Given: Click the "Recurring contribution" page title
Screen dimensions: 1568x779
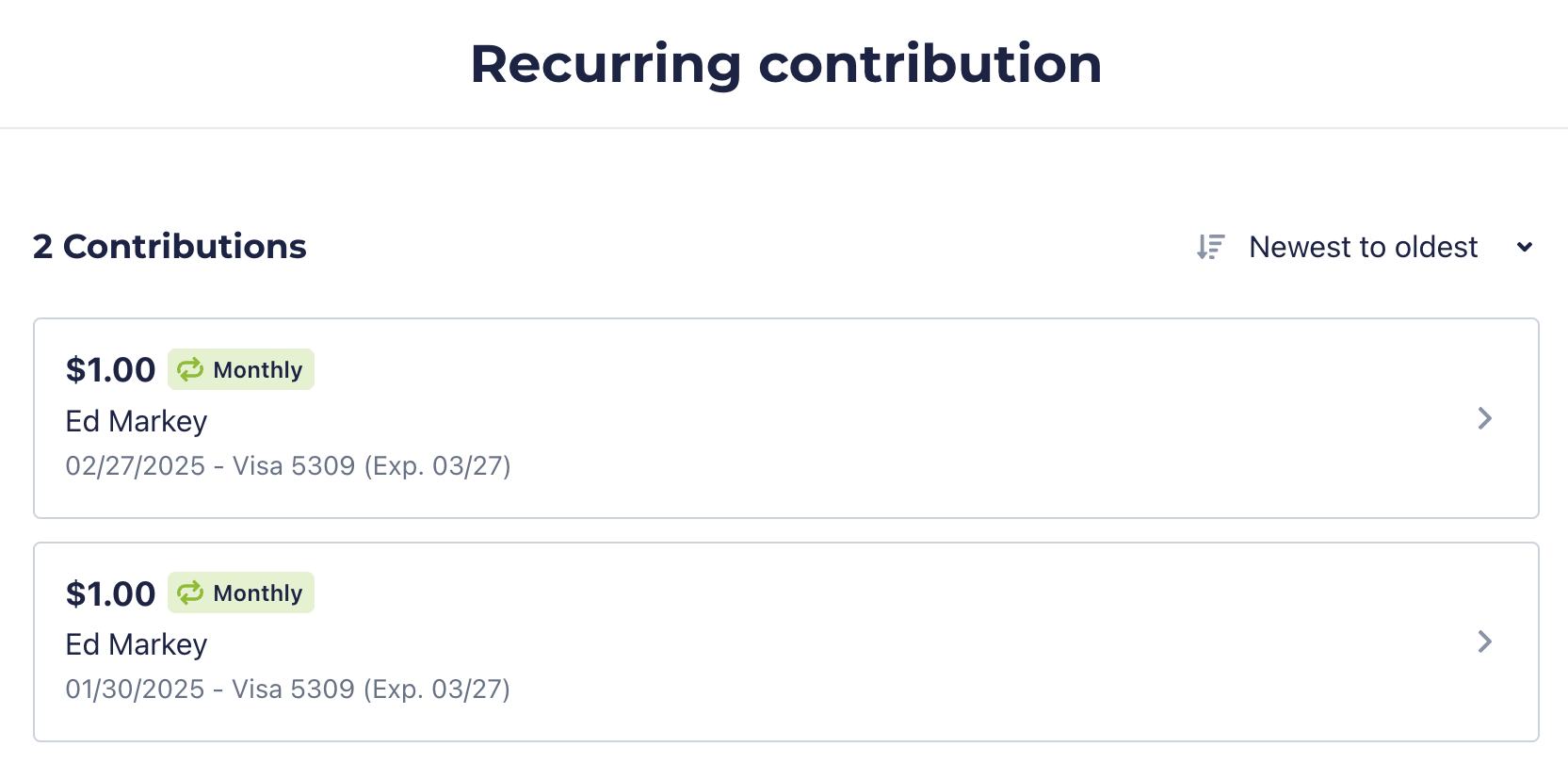Looking at the screenshot, I should point(785,64).
